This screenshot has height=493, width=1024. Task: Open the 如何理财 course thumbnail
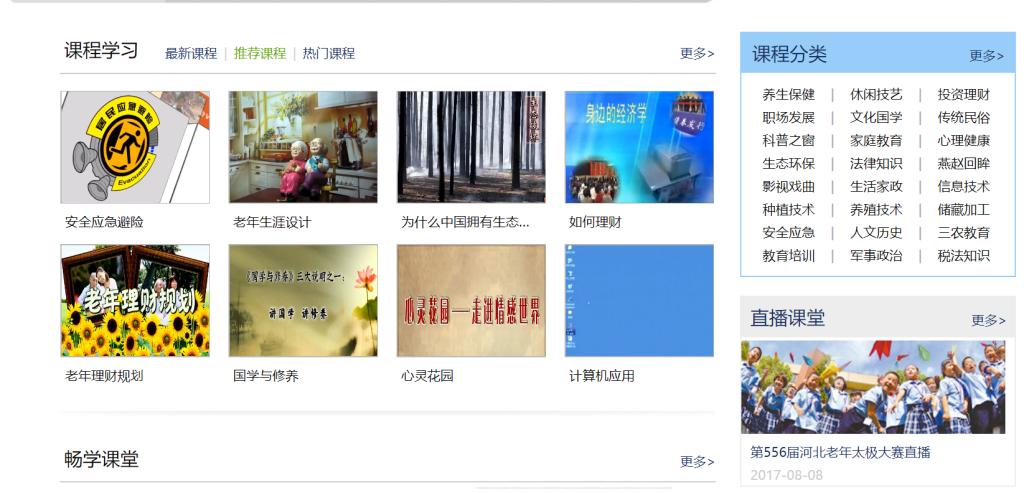click(639, 148)
